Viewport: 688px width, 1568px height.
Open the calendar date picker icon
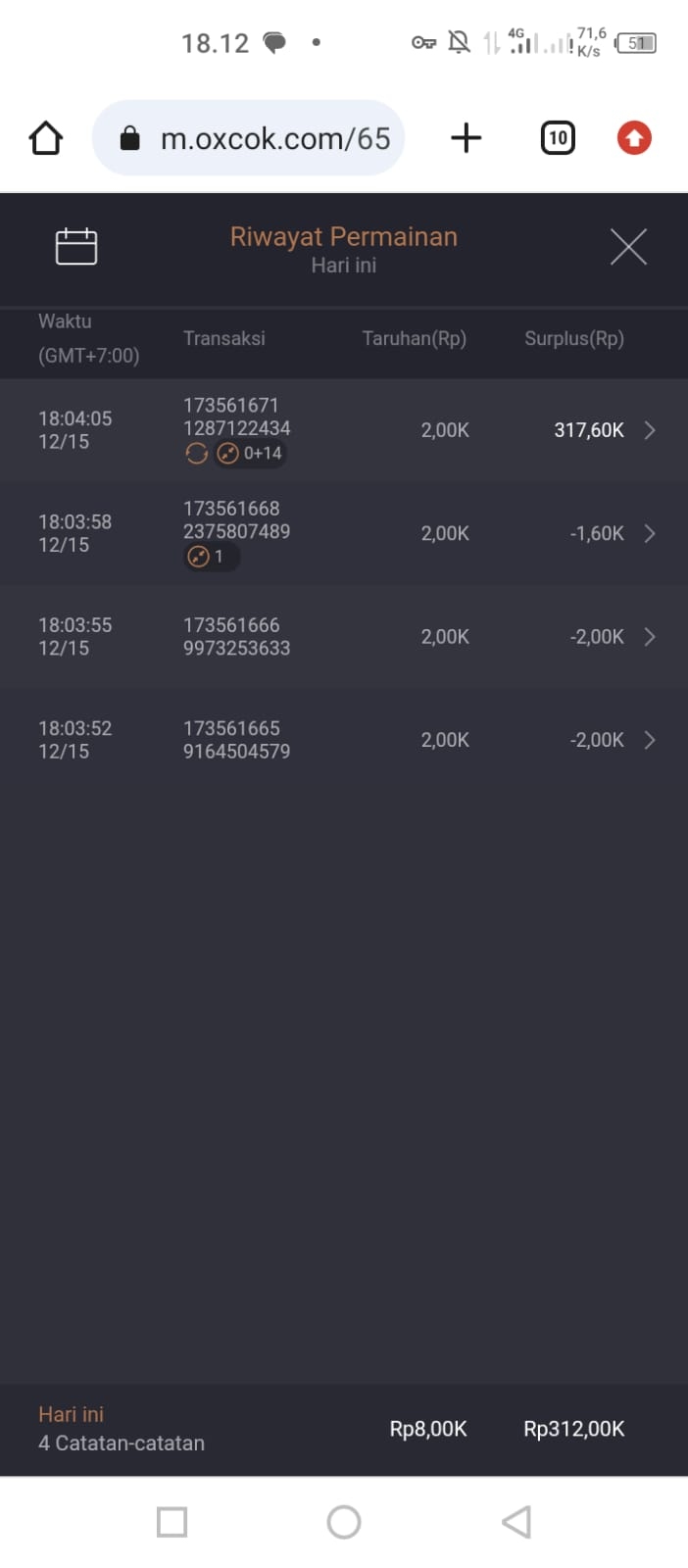click(x=76, y=247)
